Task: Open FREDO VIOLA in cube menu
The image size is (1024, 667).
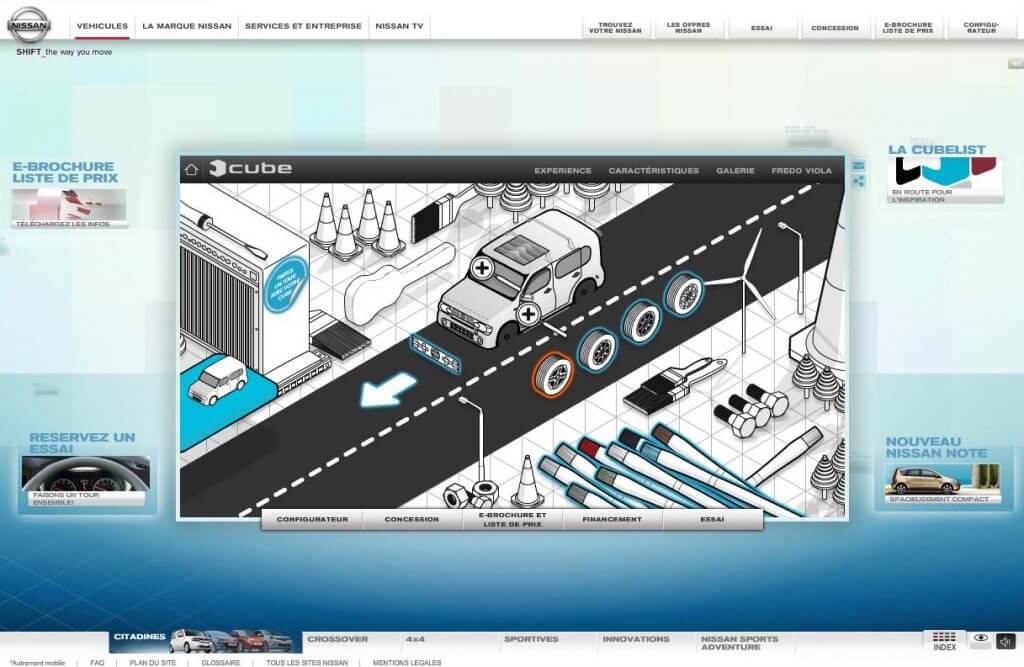Action: (x=801, y=171)
